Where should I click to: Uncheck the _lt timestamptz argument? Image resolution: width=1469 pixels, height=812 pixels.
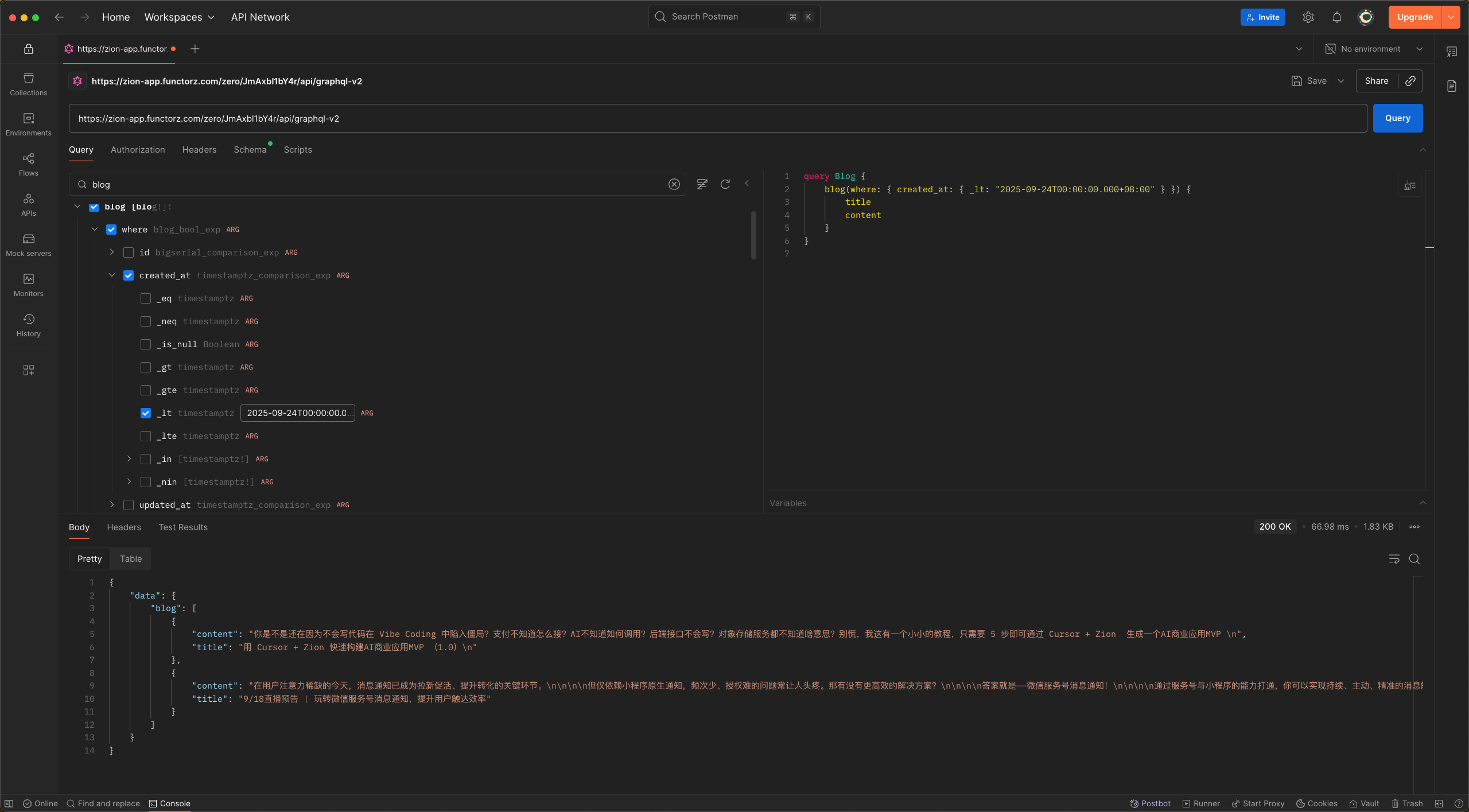pyautogui.click(x=146, y=413)
